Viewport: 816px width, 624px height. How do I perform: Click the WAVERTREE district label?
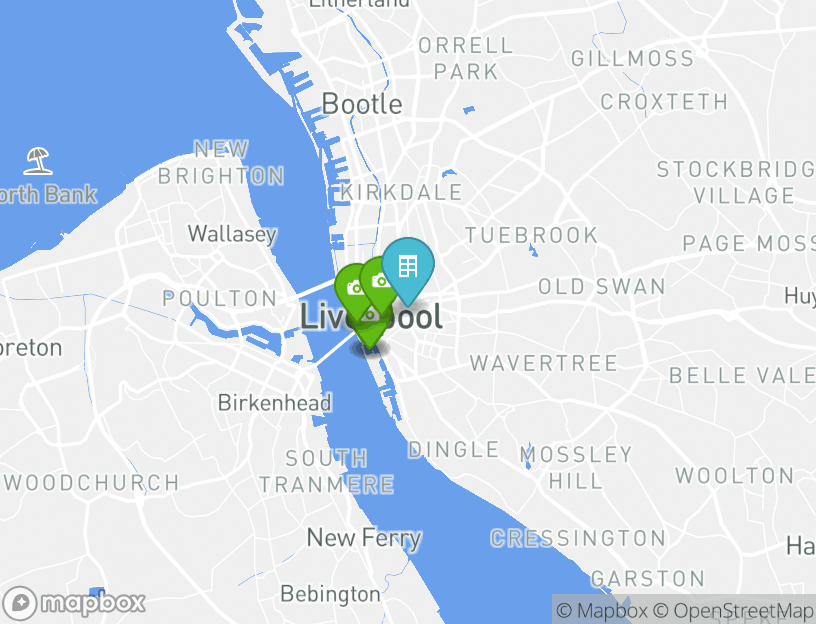click(543, 363)
